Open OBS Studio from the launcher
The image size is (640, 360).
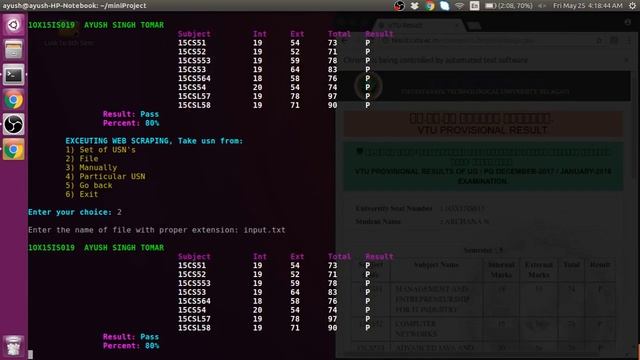point(13,124)
